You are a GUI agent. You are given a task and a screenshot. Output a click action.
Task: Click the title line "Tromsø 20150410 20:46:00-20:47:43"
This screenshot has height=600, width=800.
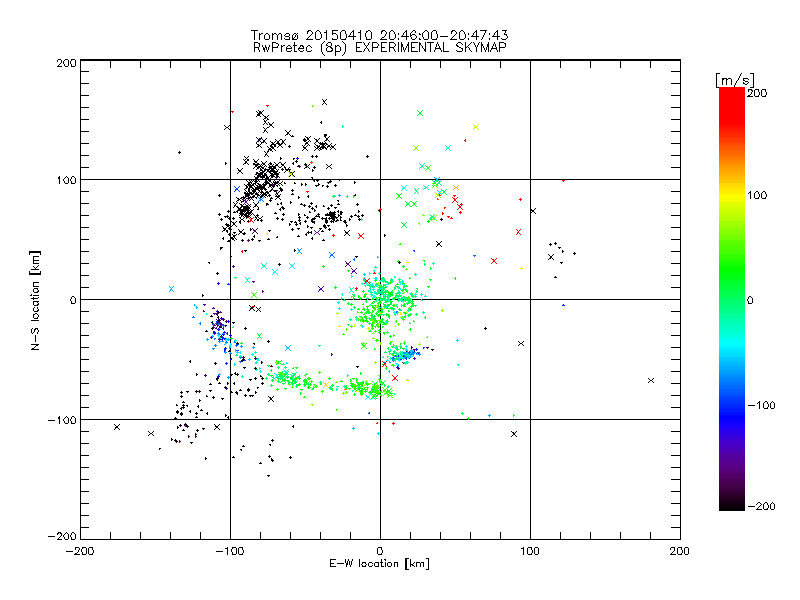click(379, 35)
